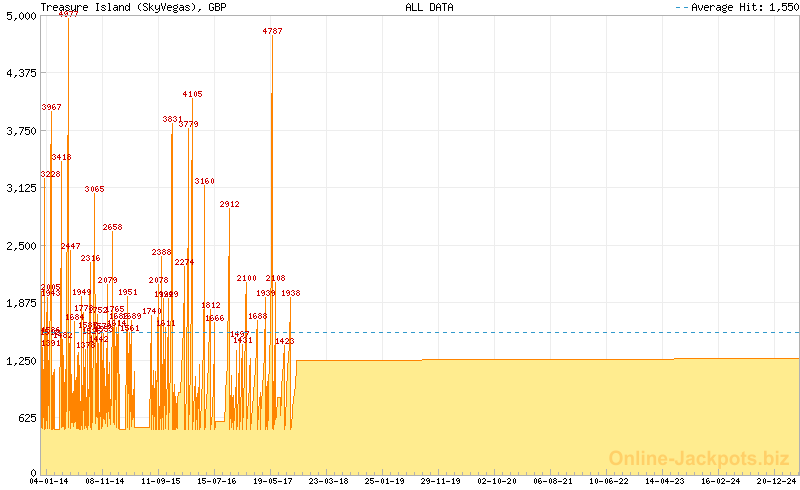Click the Online-Jackpots.biz watermark
Screen dimensions: 800x490
click(693, 458)
